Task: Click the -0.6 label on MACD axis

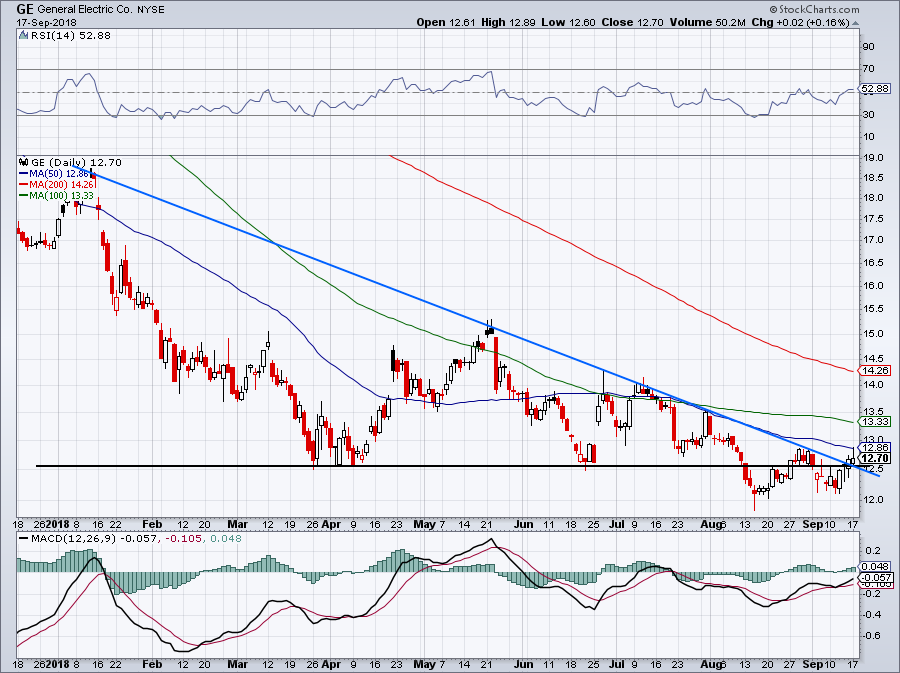Action: 871,636
